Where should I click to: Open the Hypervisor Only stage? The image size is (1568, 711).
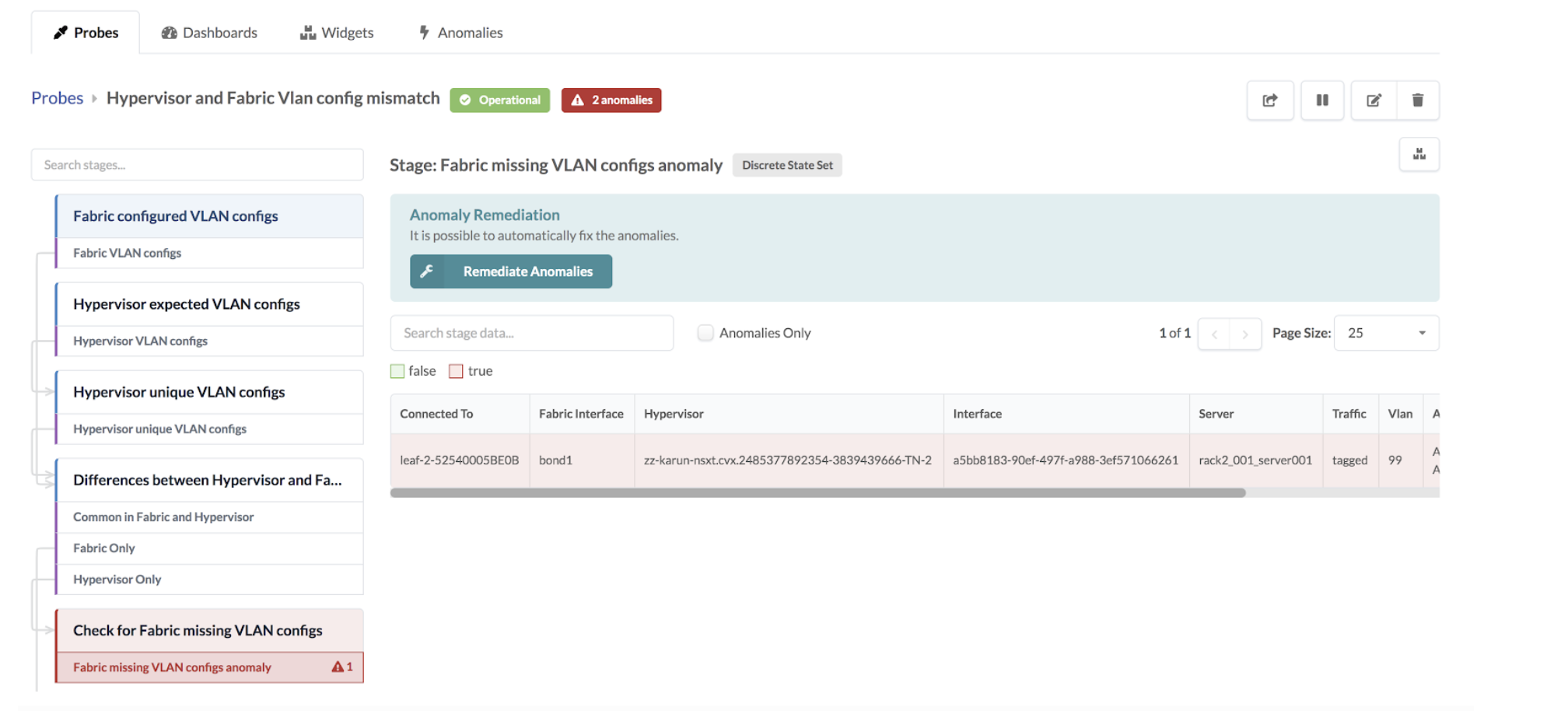210,580
